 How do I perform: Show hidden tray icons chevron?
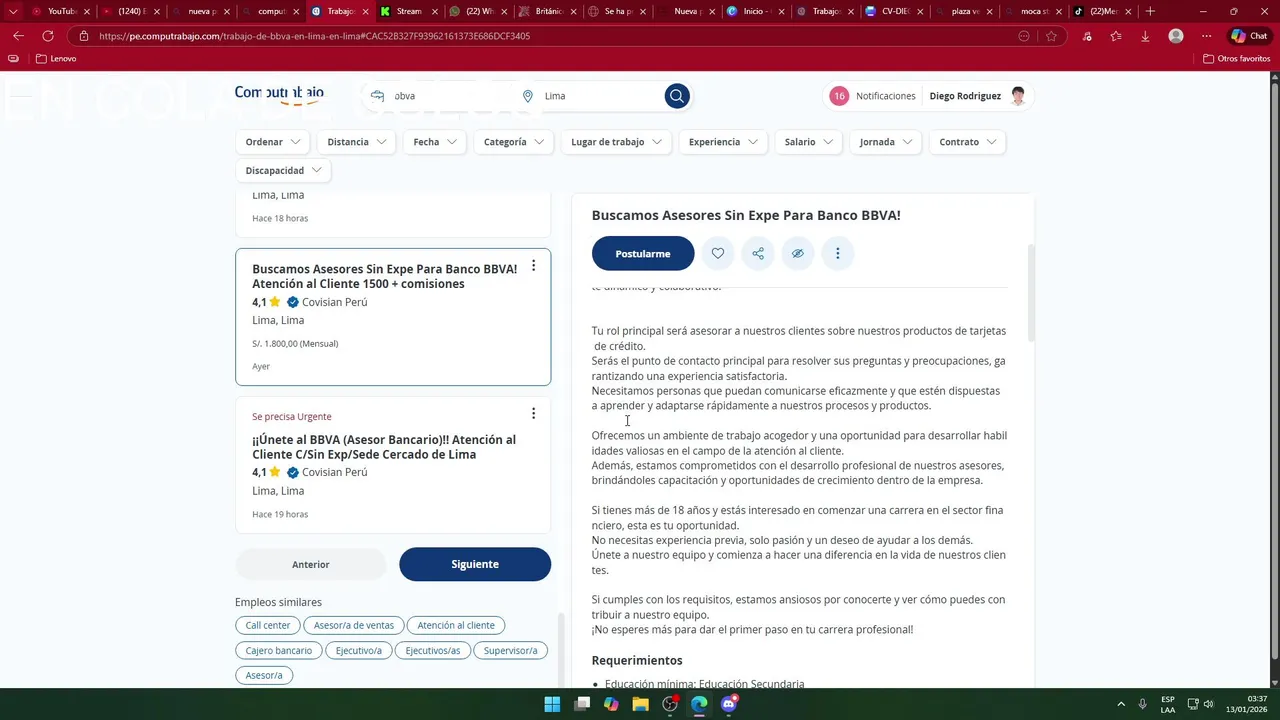coord(1120,704)
